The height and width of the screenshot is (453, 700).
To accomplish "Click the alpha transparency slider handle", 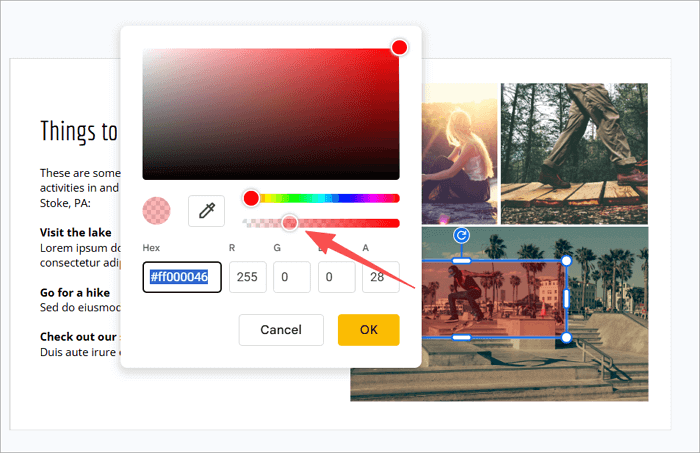I will coord(290,223).
